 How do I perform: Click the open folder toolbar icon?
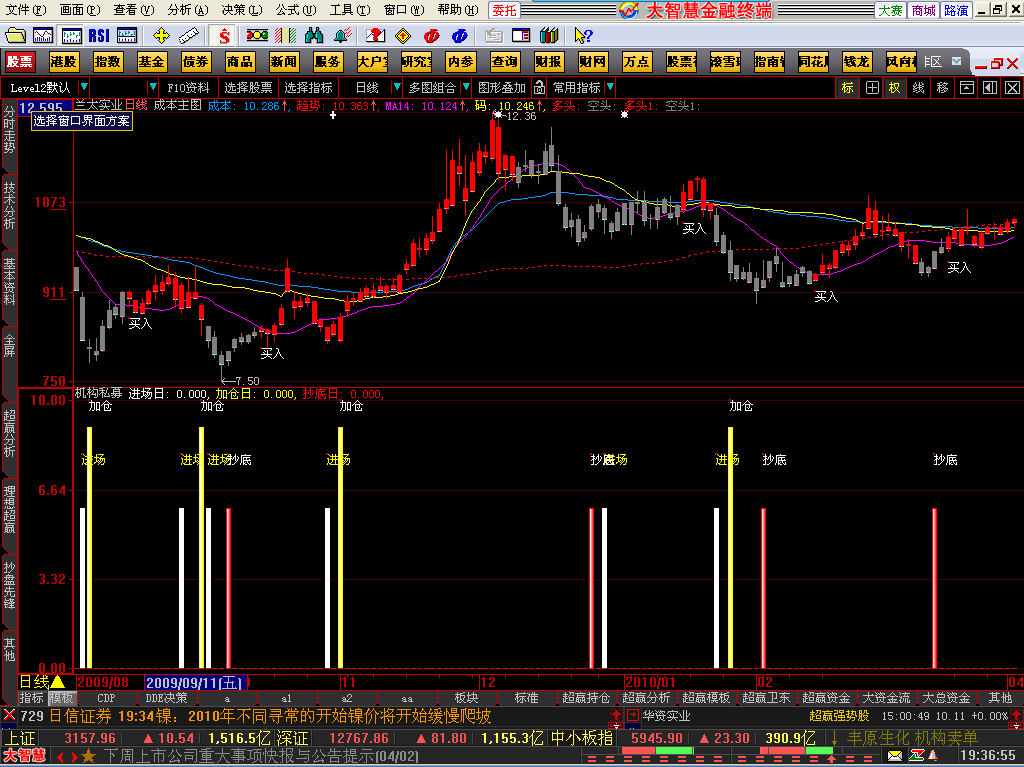click(16, 36)
